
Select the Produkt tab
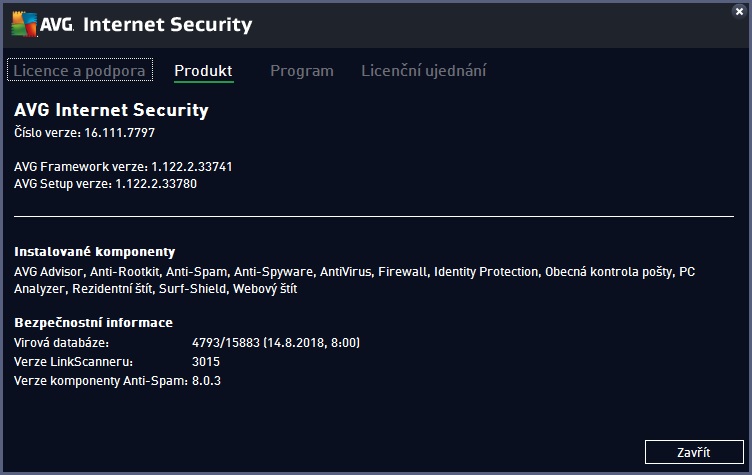203,71
